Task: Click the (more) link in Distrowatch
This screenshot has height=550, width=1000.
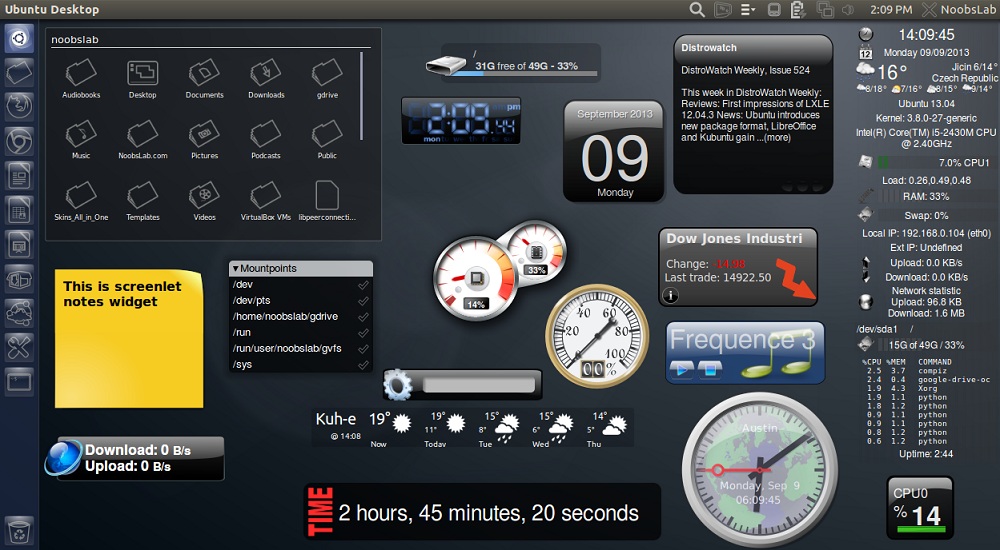Action: point(776,137)
